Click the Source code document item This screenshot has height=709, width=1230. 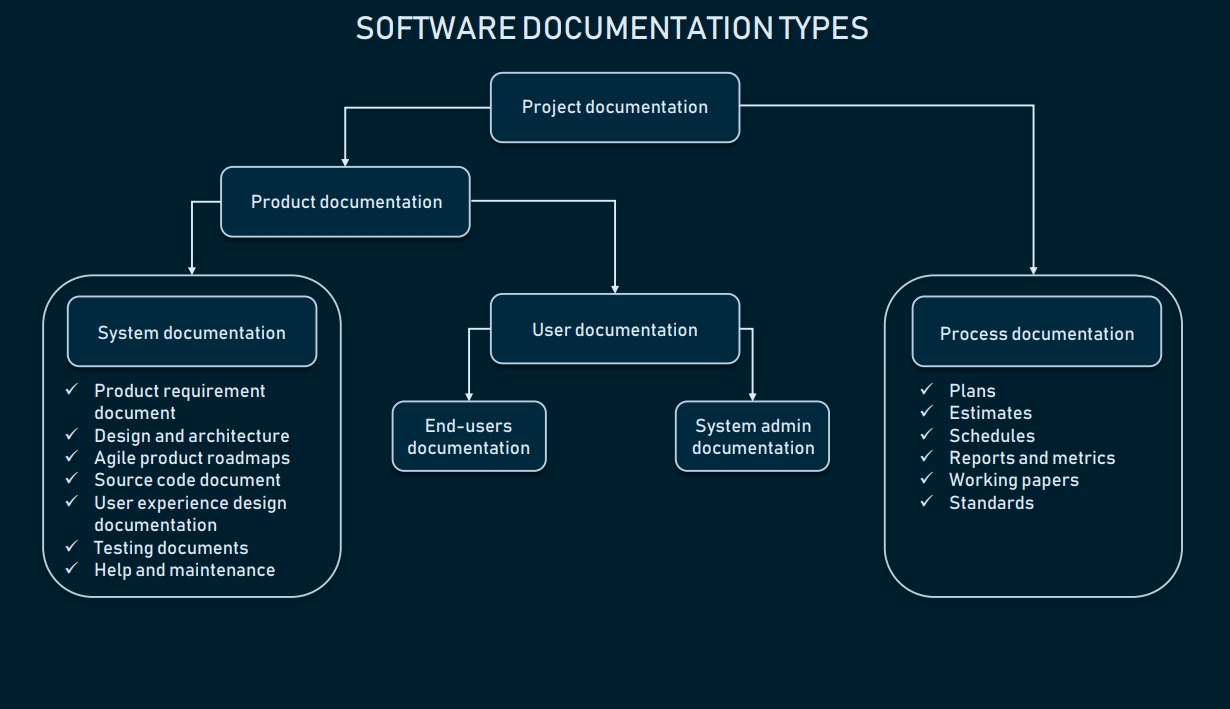187,480
